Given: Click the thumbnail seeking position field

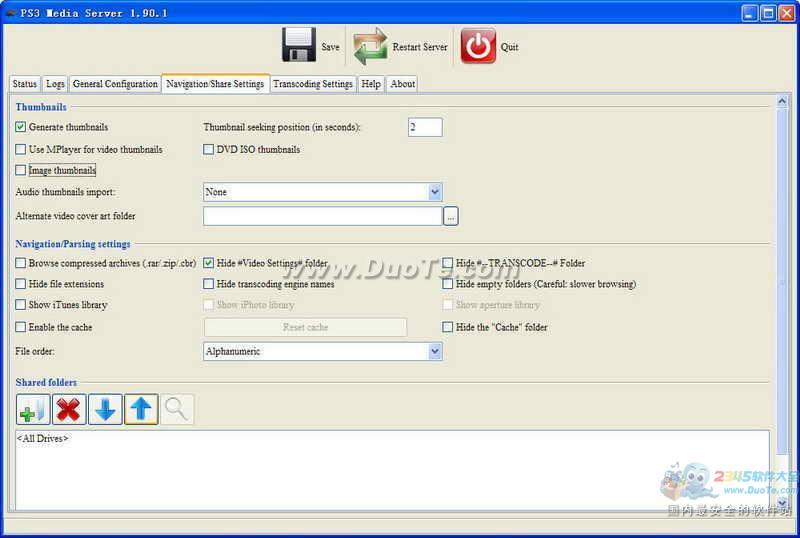Looking at the screenshot, I should [425, 127].
